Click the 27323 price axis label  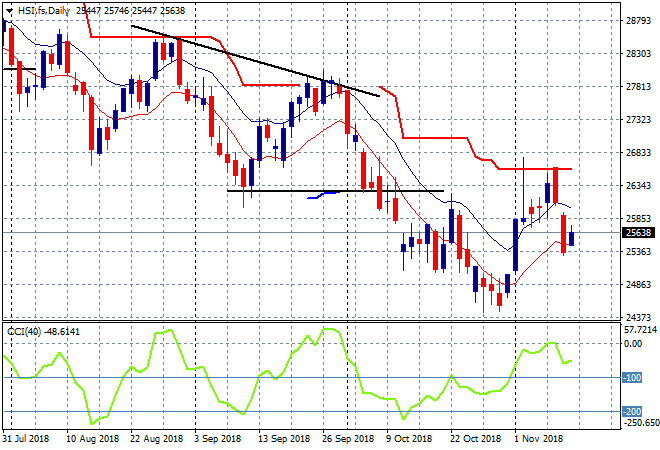click(x=638, y=120)
